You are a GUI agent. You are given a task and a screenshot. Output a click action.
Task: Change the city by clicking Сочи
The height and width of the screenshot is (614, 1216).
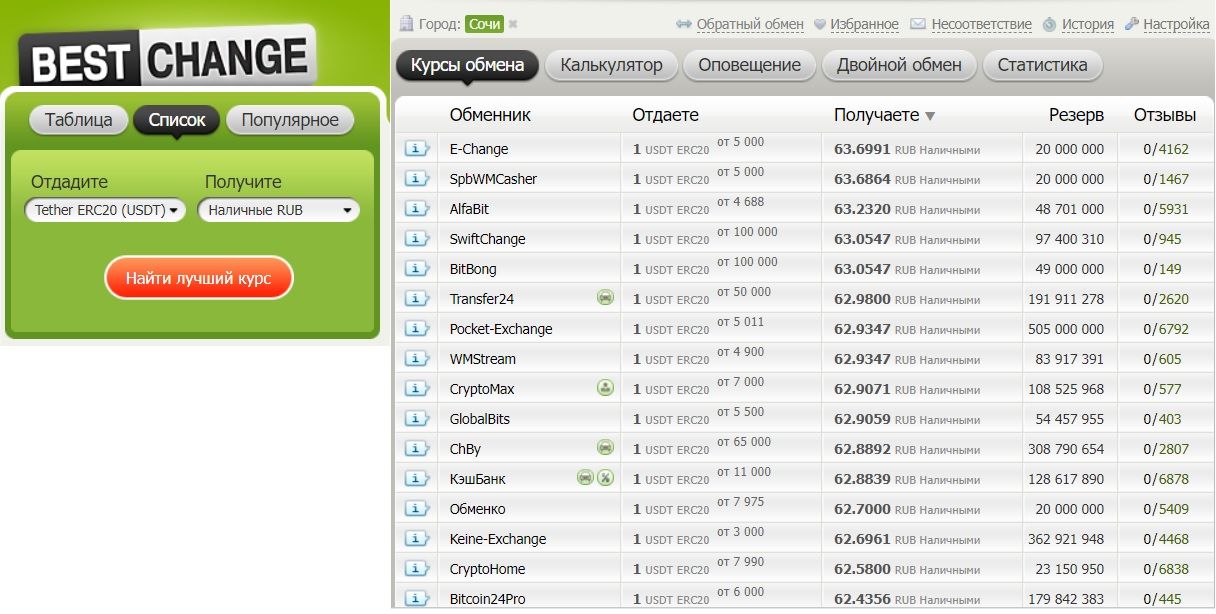click(485, 24)
